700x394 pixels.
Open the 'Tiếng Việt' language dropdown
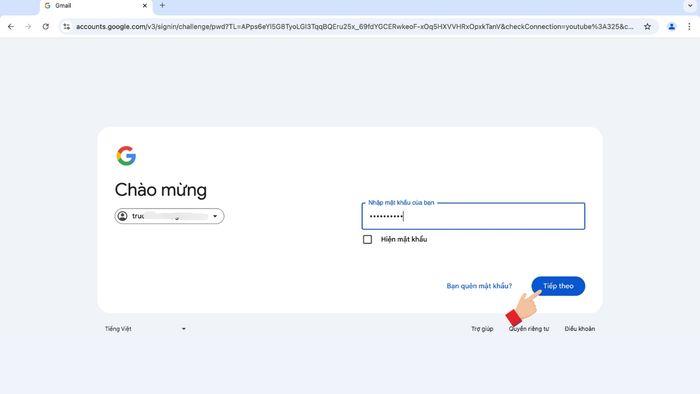point(146,329)
